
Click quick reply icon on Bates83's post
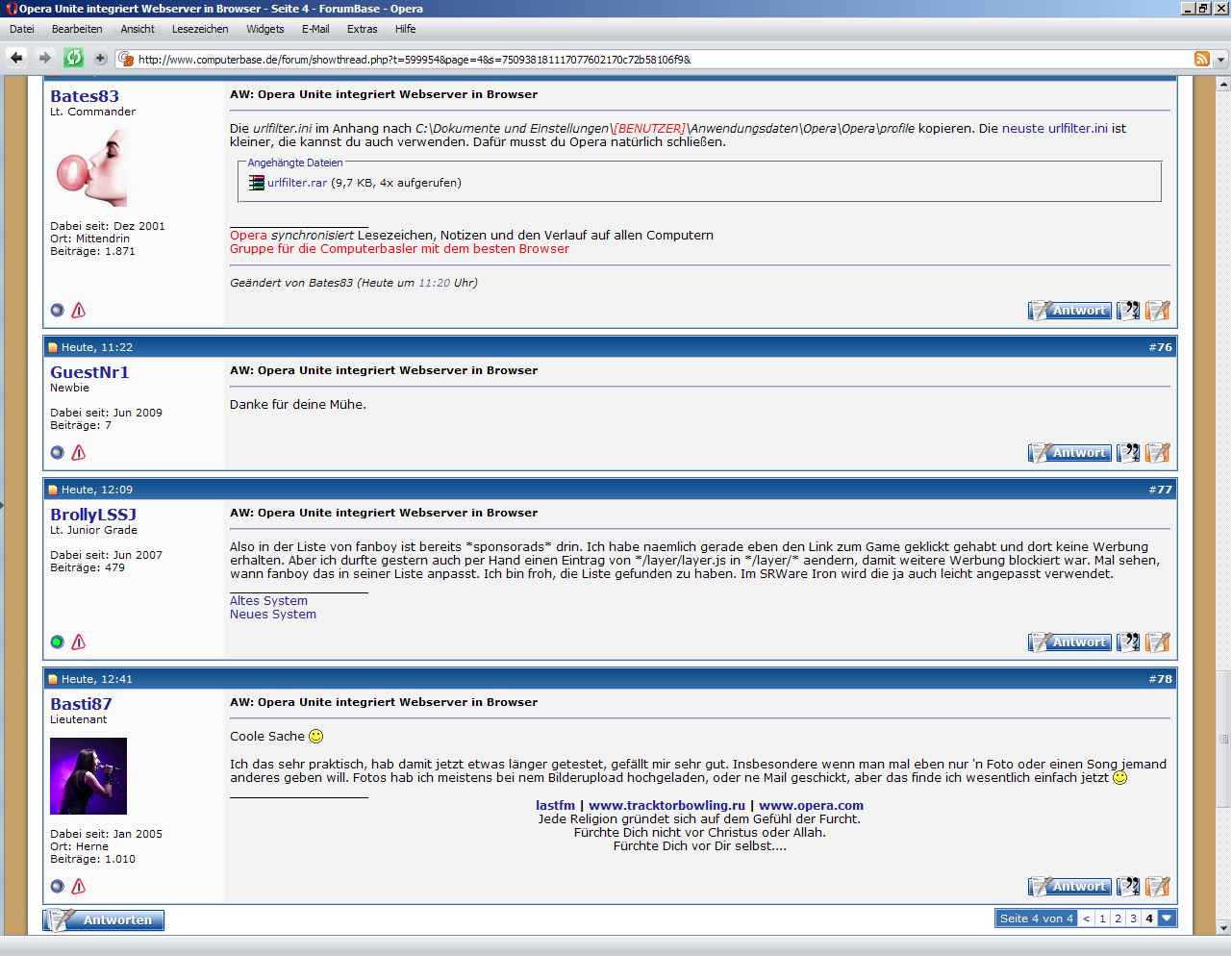coord(1158,311)
